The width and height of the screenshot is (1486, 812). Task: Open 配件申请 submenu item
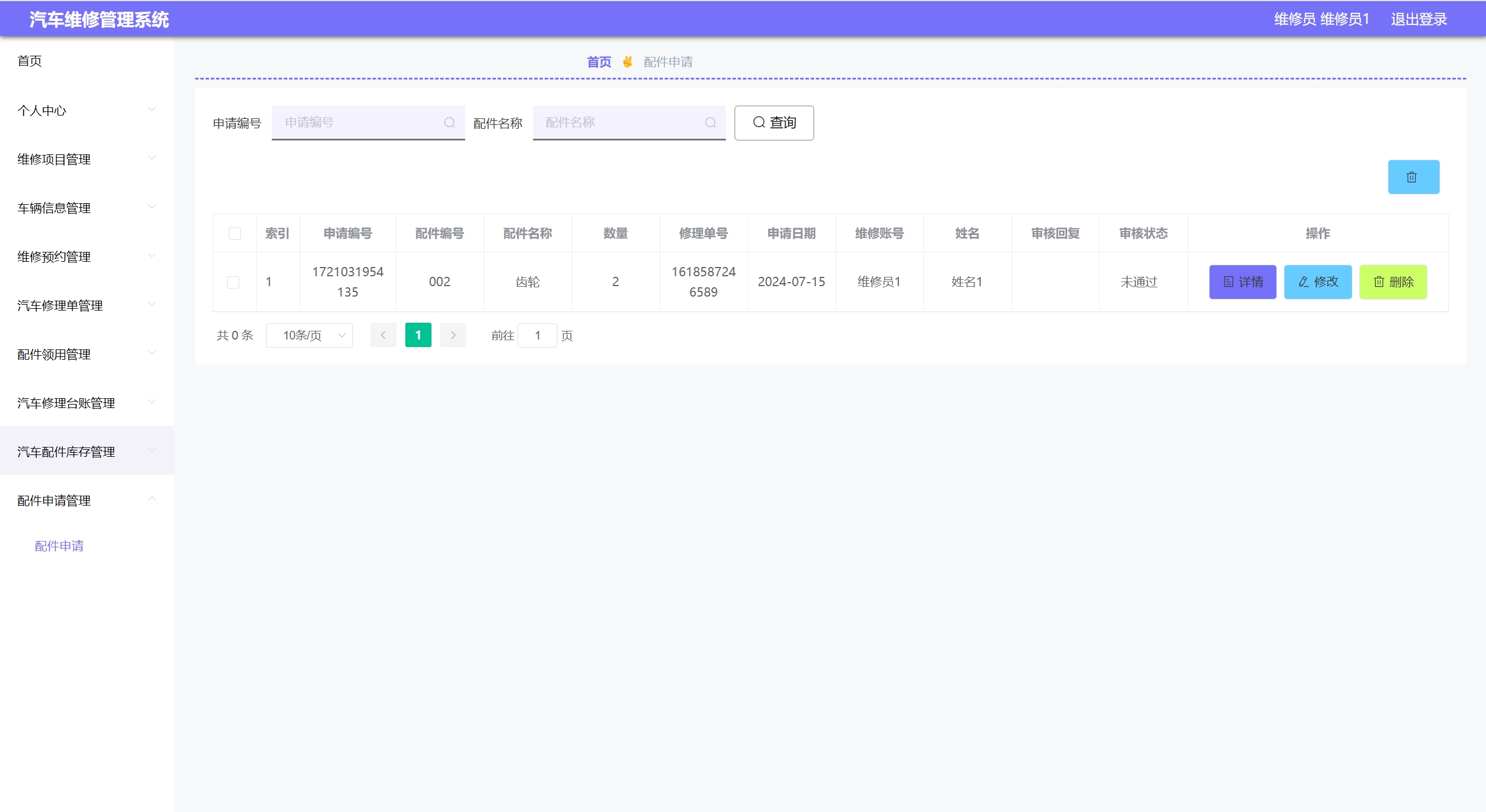(x=59, y=546)
